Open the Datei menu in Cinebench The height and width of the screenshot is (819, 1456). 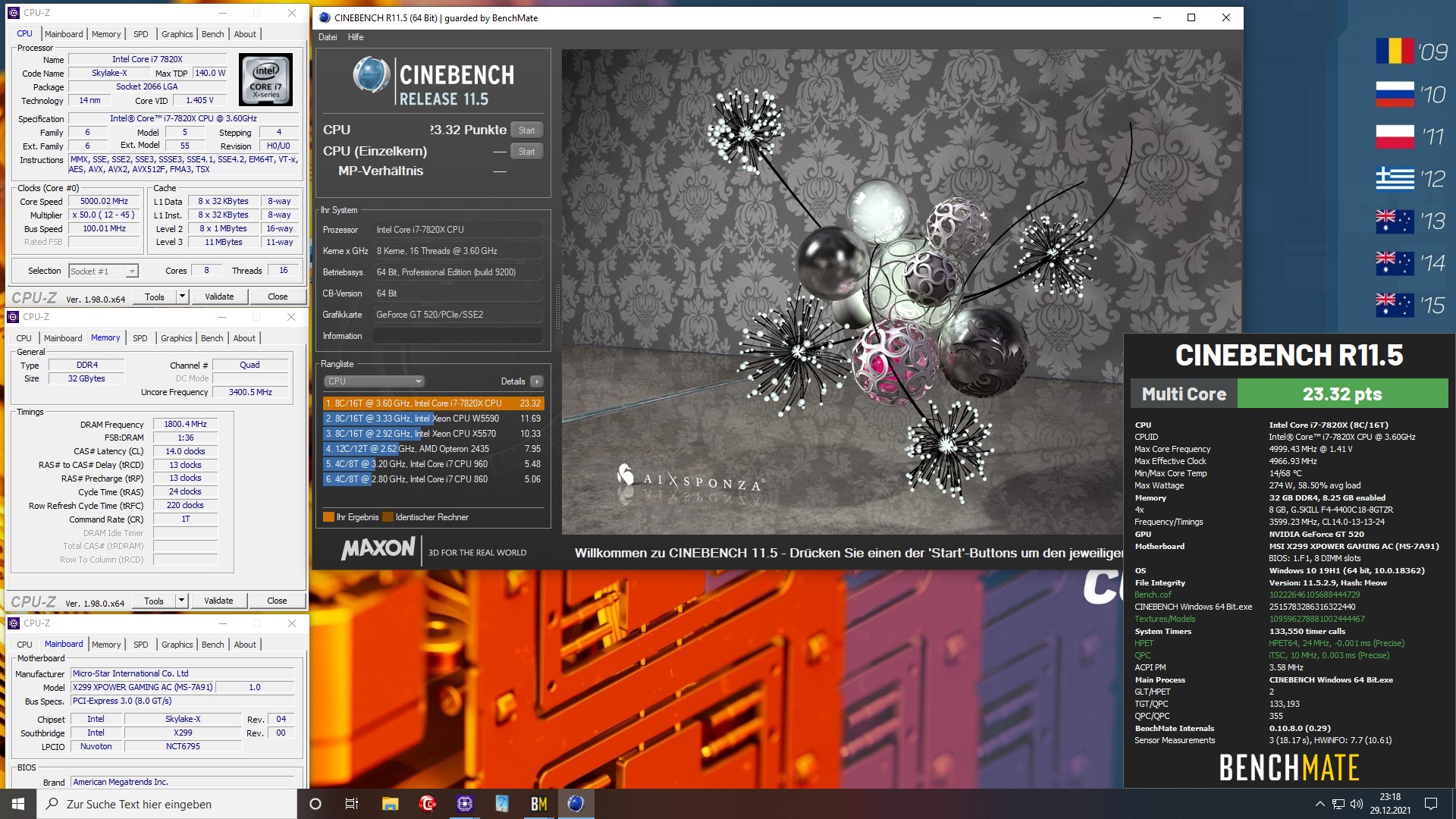tap(328, 37)
